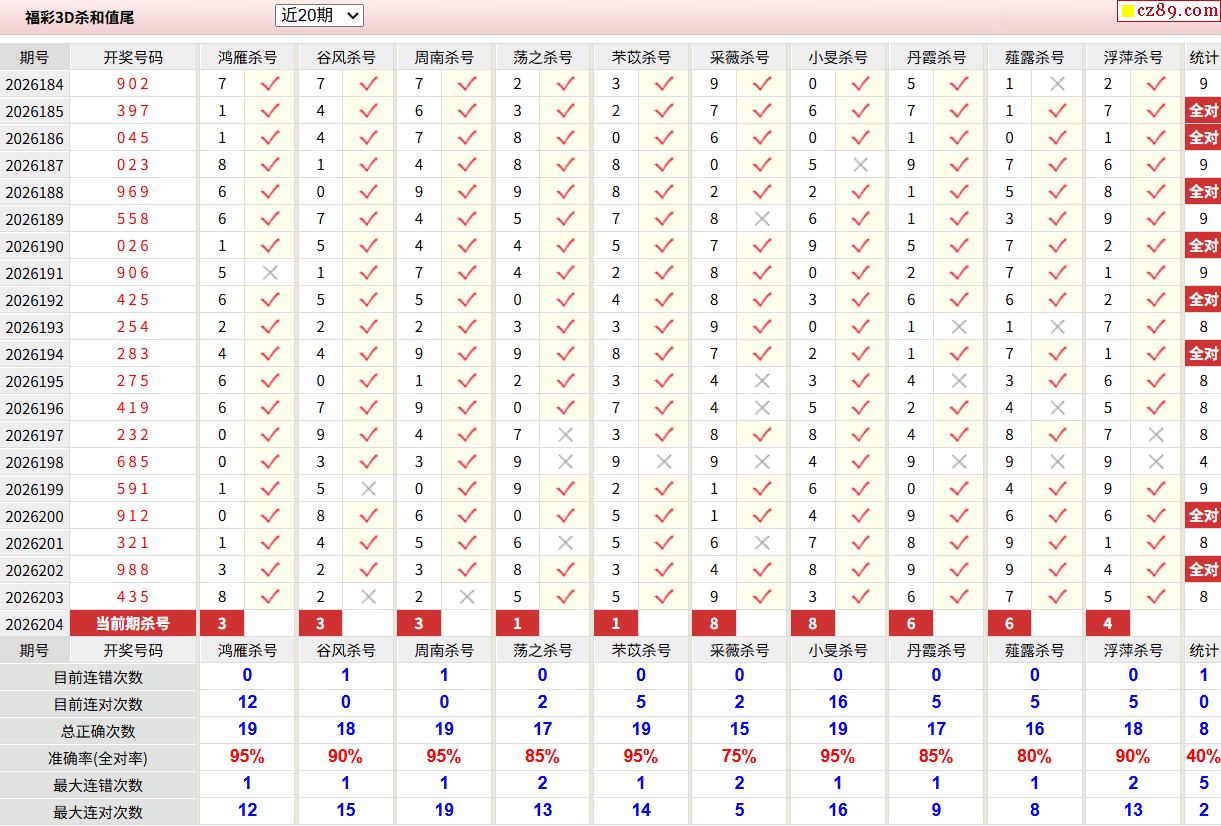Click 75% accuracy under 采薇杀号
The height and width of the screenshot is (826, 1221).
739,757
